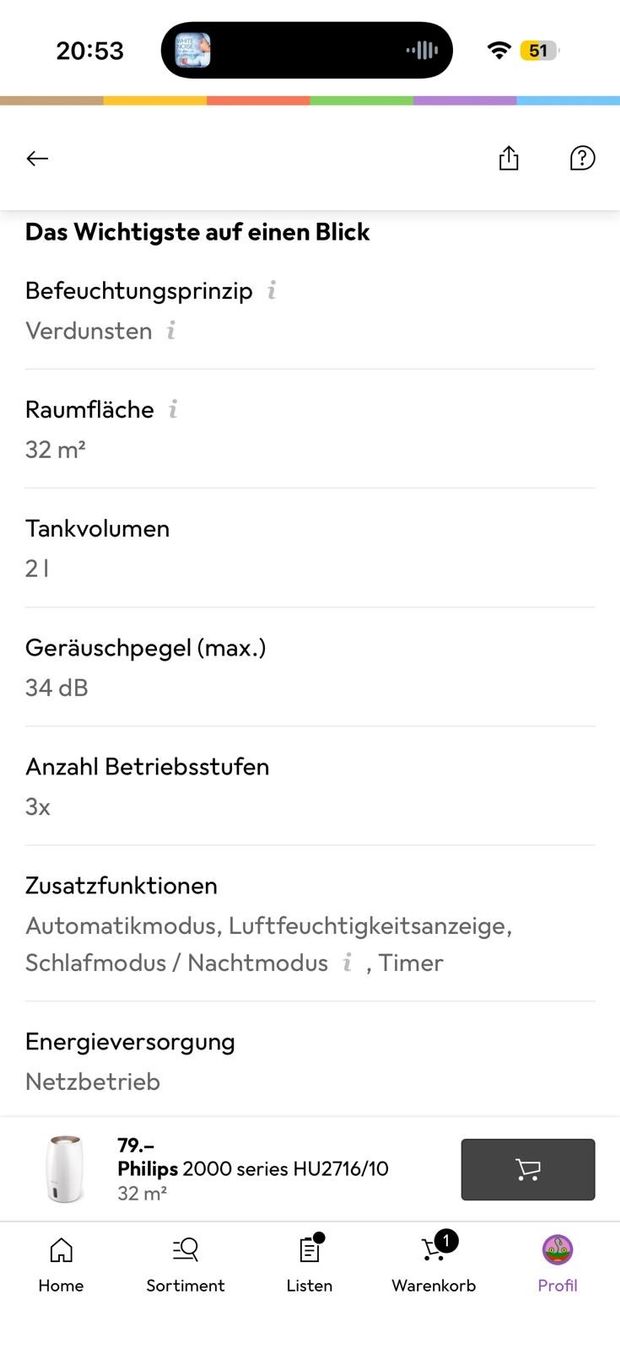Tap the share icon
This screenshot has height=1350, width=620.
pos(509,158)
